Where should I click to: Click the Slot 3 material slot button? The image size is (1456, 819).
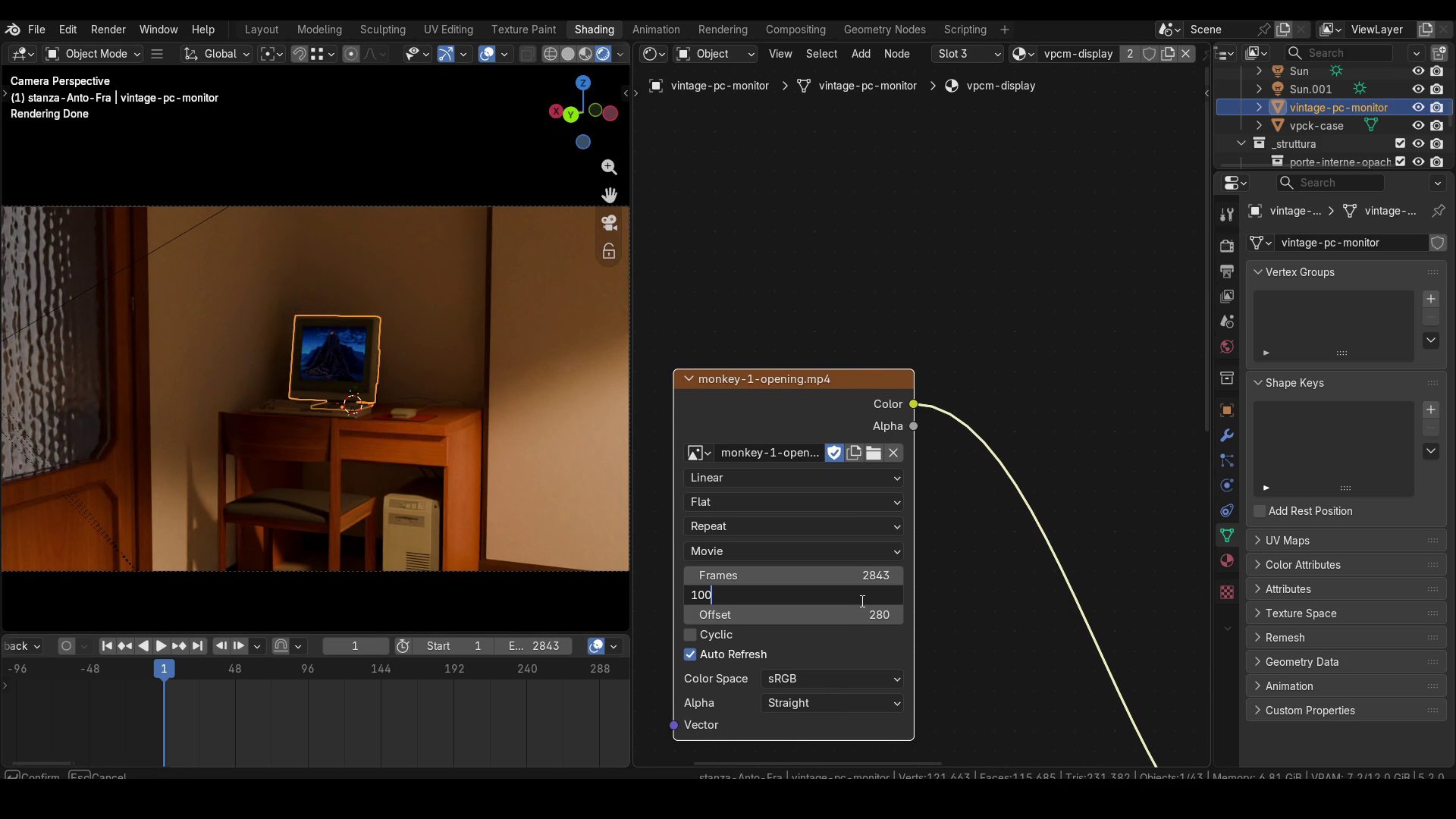coord(967,54)
